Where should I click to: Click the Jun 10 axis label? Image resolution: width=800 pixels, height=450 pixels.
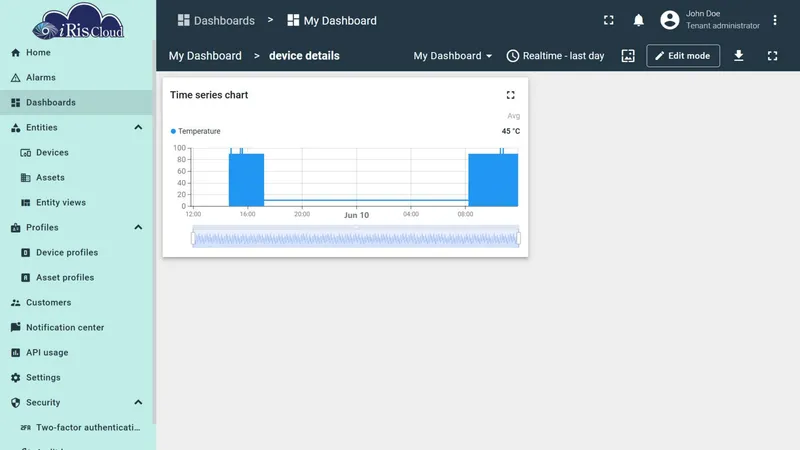[x=356, y=215]
